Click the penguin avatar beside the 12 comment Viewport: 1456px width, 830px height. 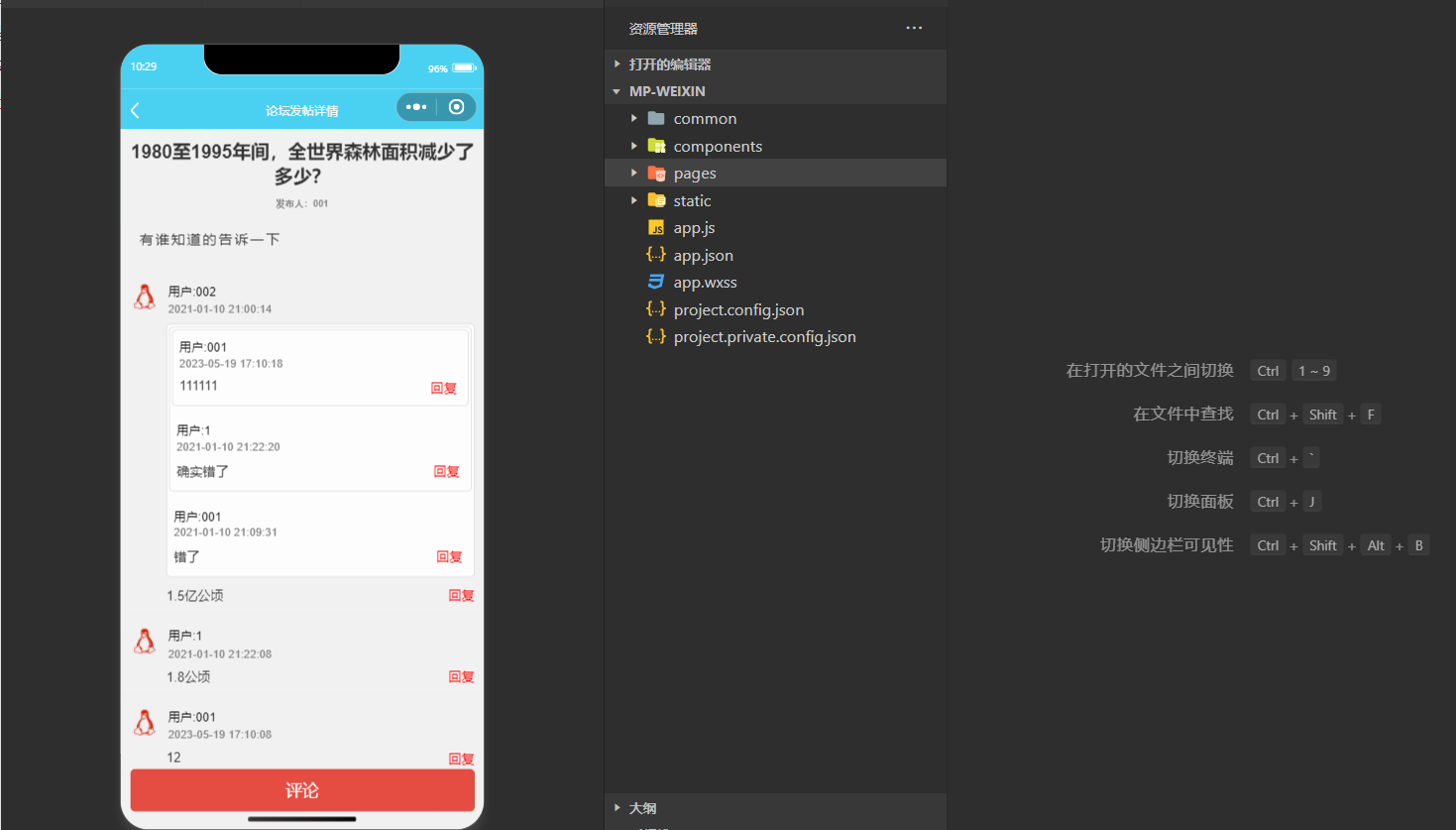[145, 723]
